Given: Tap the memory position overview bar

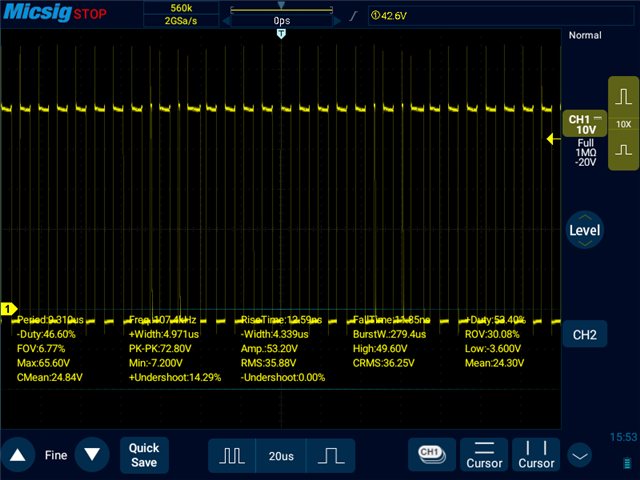Looking at the screenshot, I should [281, 9].
